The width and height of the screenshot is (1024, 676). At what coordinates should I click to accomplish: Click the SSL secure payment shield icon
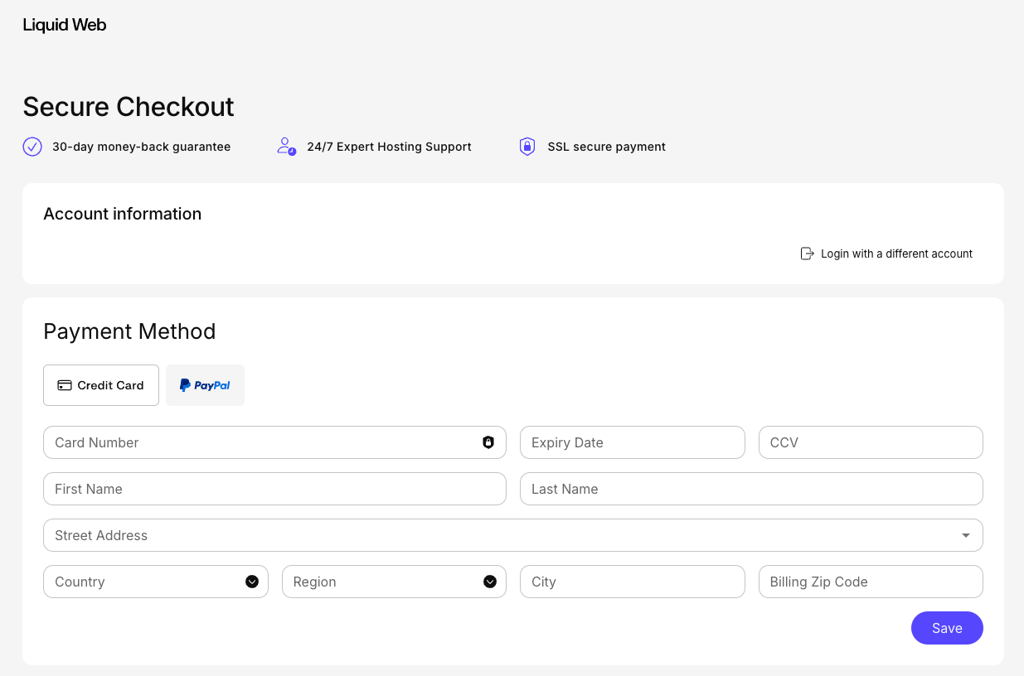click(527, 146)
